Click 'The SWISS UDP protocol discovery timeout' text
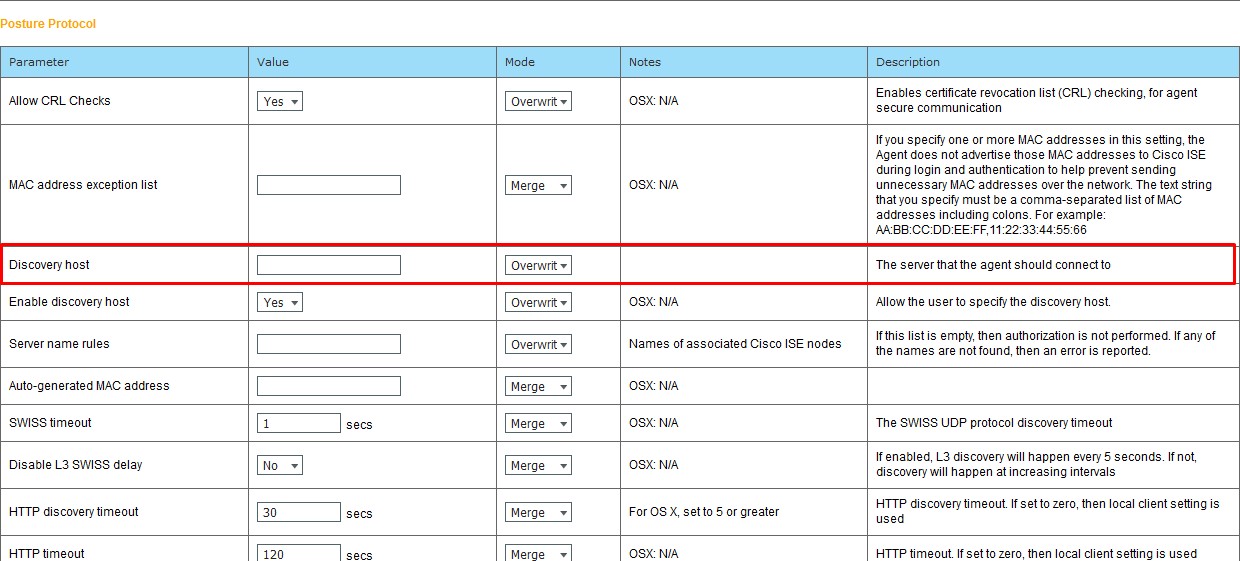The height and width of the screenshot is (561, 1240). 994,423
